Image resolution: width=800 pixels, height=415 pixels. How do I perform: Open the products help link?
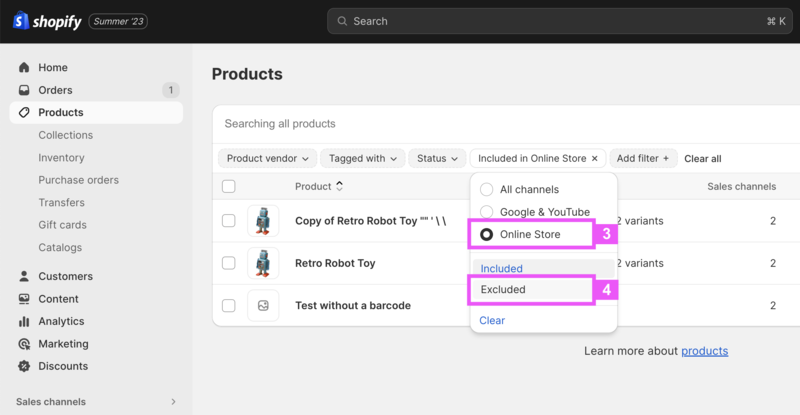coord(705,351)
